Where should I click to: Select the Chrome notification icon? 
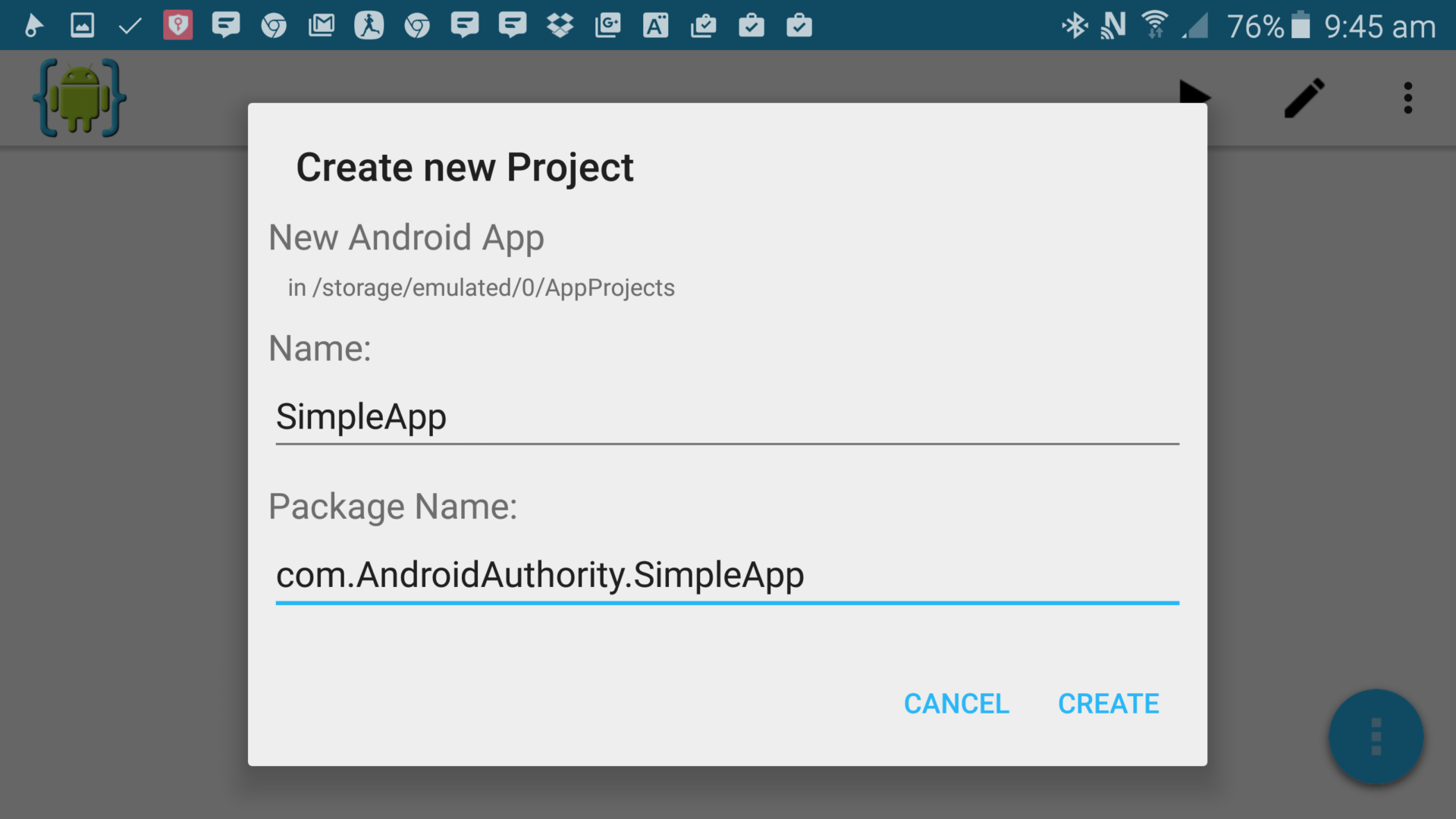(x=275, y=25)
